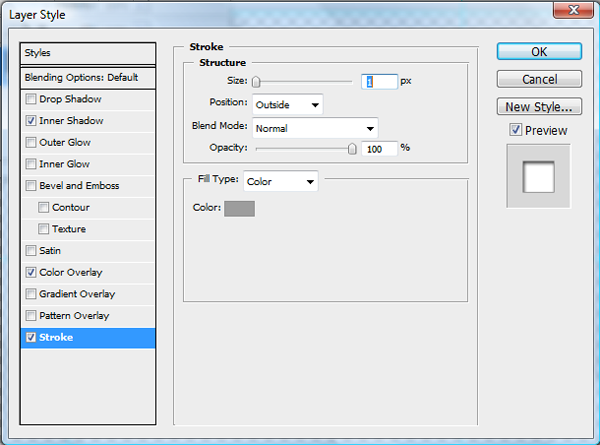Uncheck the Stroke checkbox
The image size is (600, 445).
pos(31,337)
